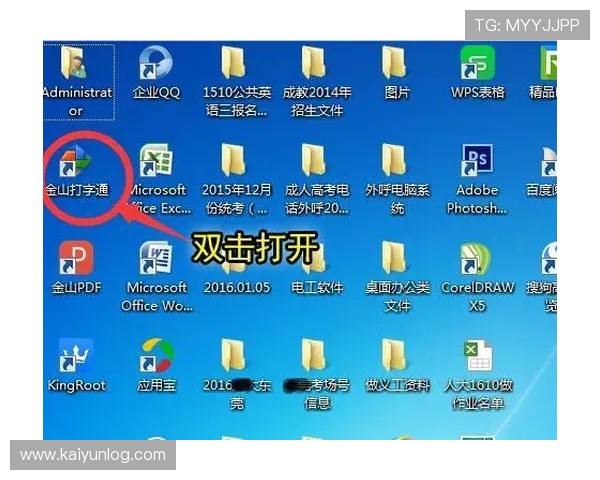
Task: Select the 百度 shortcut at right edge
Action: 549,161
